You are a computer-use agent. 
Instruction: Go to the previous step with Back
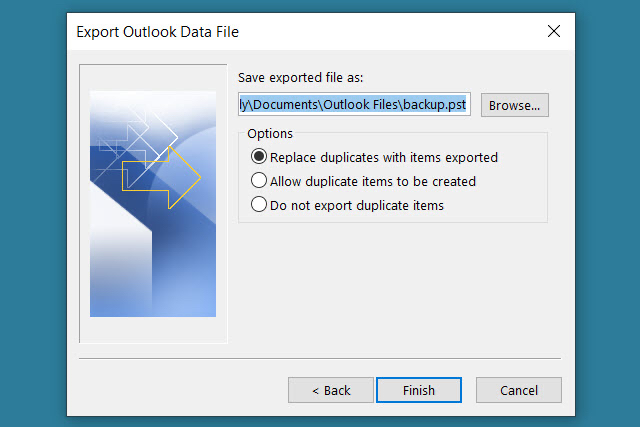(x=330, y=389)
